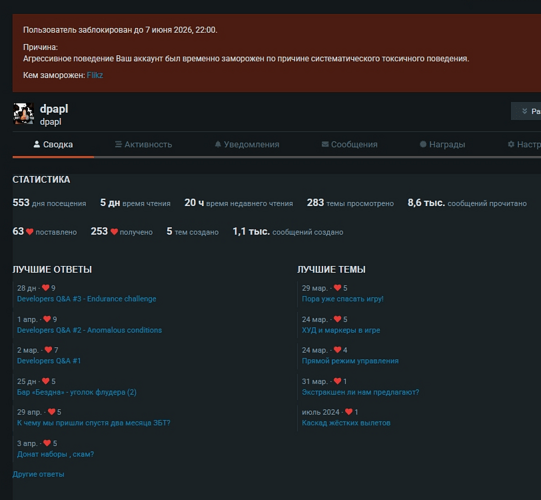The height and width of the screenshot is (500, 541).
Task: Open the partially visible Настройки tab
Action: [524, 145]
